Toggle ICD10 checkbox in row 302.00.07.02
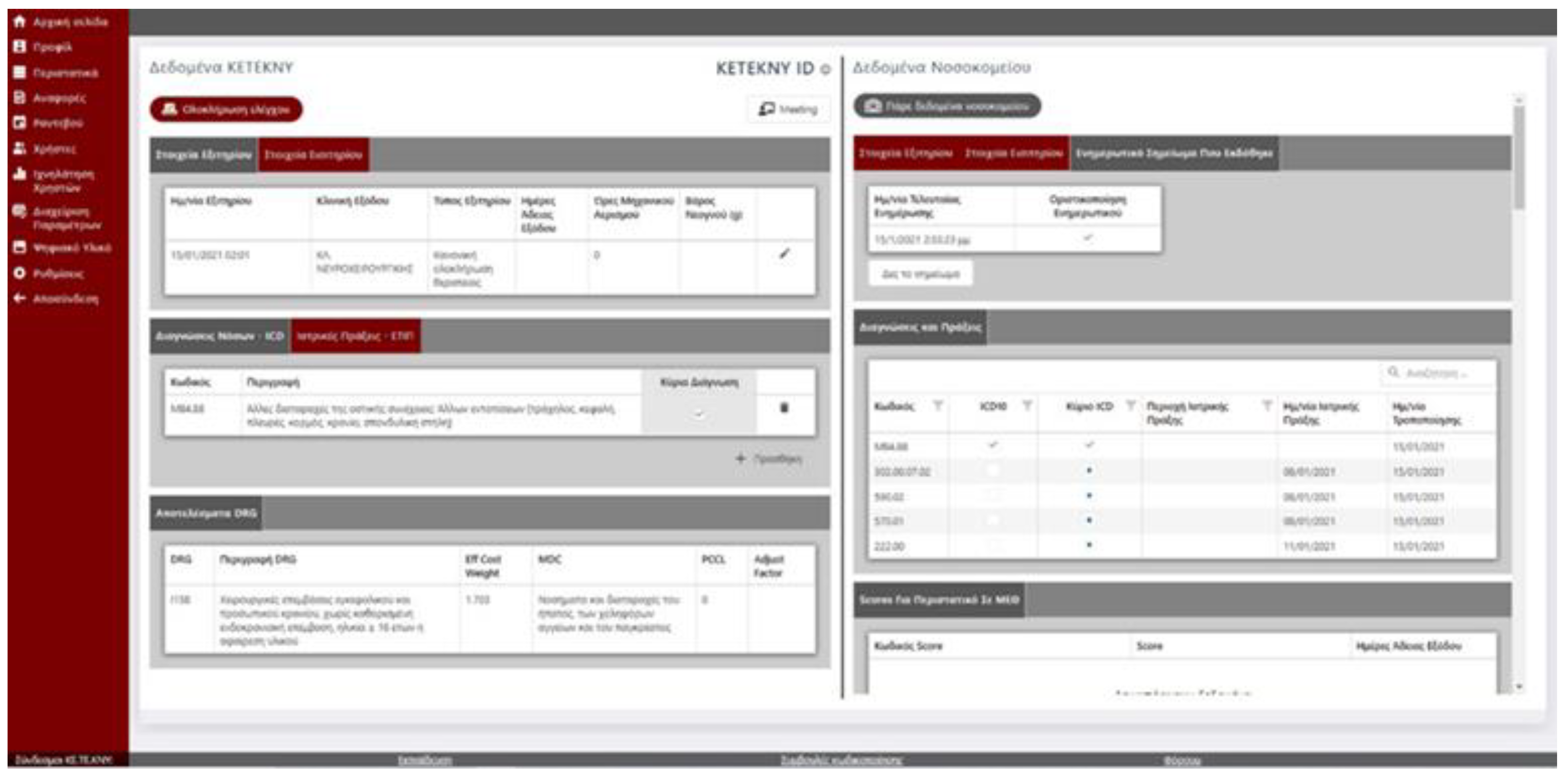1568x782 pixels. click(x=992, y=471)
